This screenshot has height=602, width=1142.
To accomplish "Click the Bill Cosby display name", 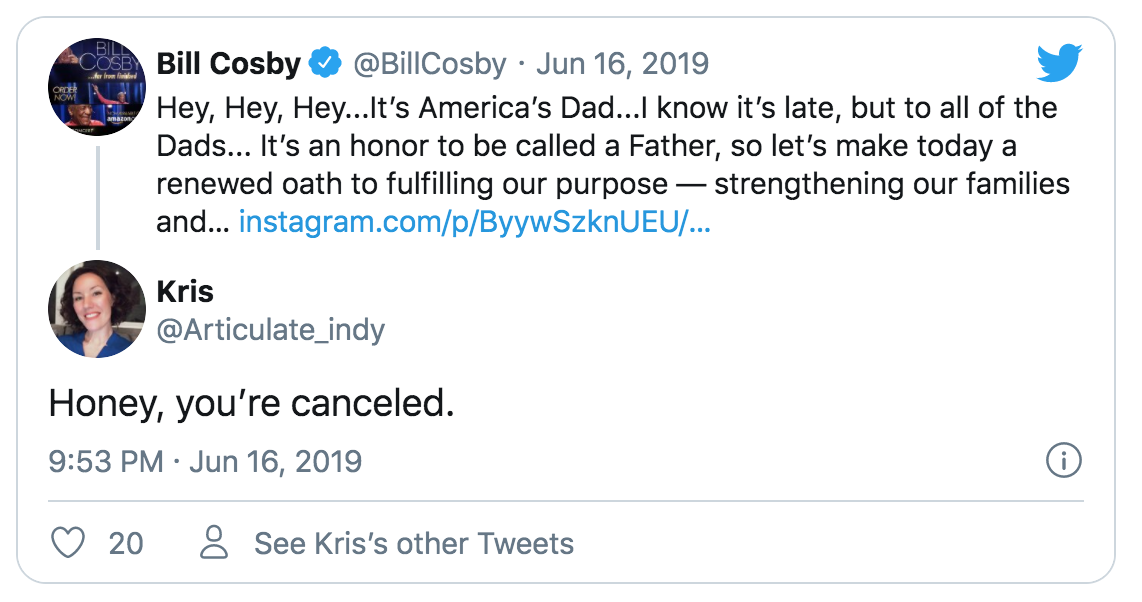I will click(x=228, y=64).
